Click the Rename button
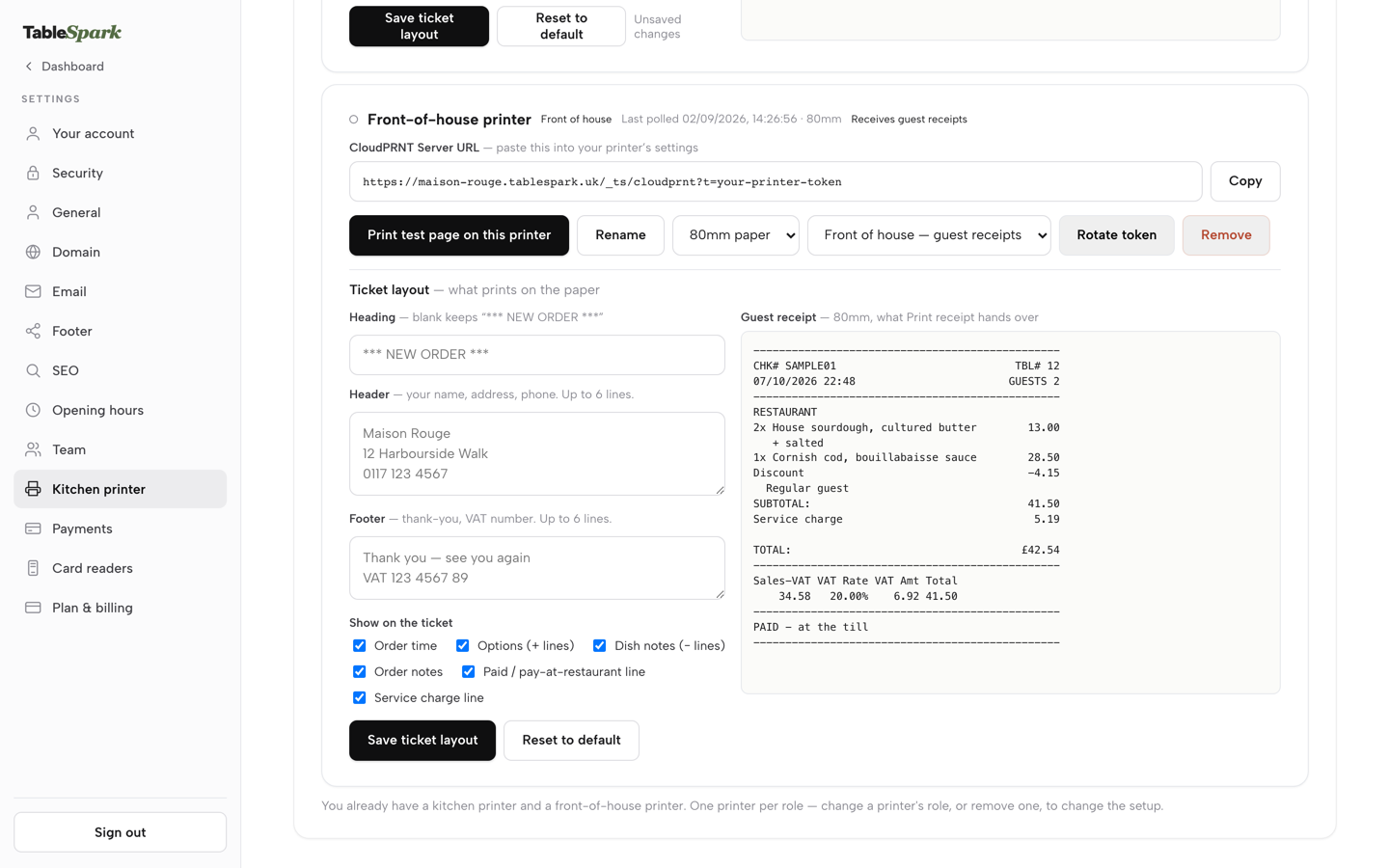 [620, 235]
